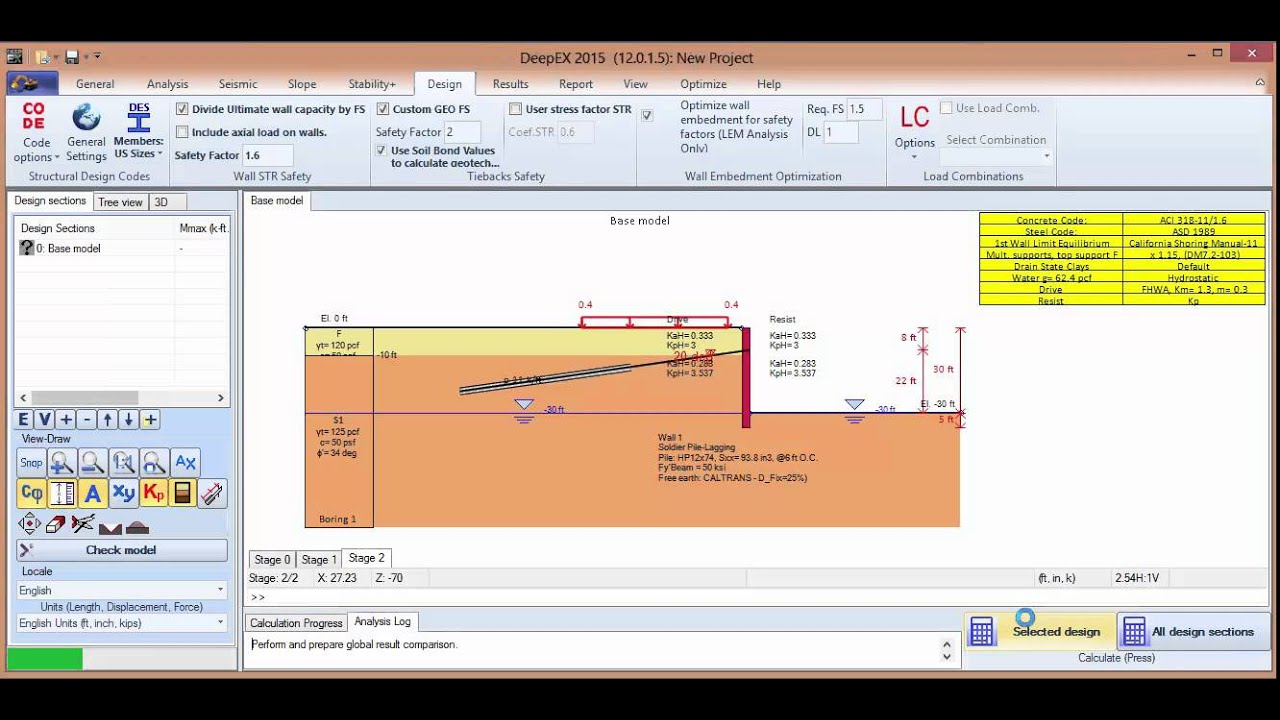
Task: Click the 1:1 zoom icon
Action: (124, 462)
